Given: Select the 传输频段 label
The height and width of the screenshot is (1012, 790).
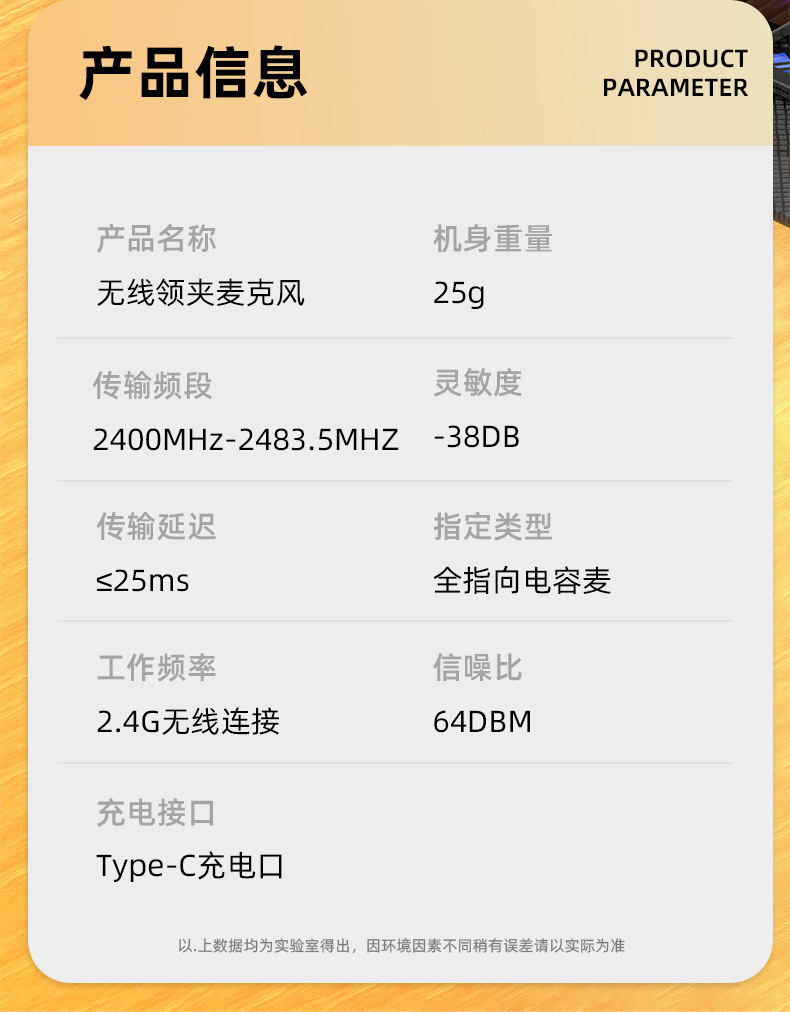Looking at the screenshot, I should (153, 385).
